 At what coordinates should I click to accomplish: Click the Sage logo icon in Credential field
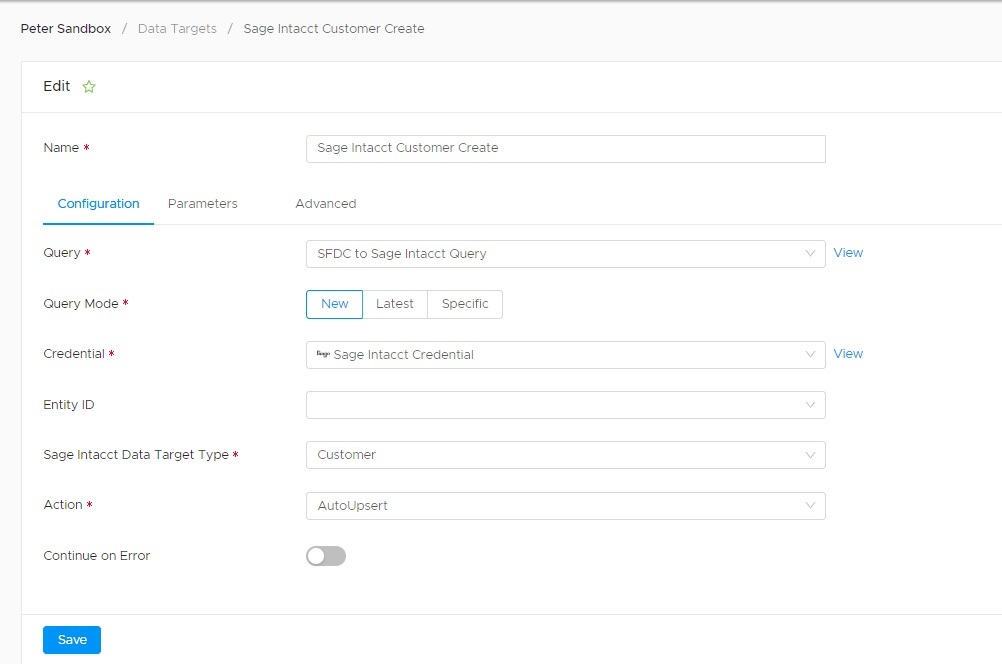tap(323, 354)
